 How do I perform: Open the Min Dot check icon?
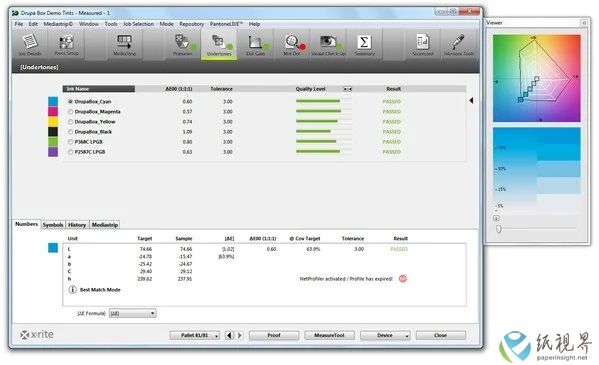coord(292,45)
